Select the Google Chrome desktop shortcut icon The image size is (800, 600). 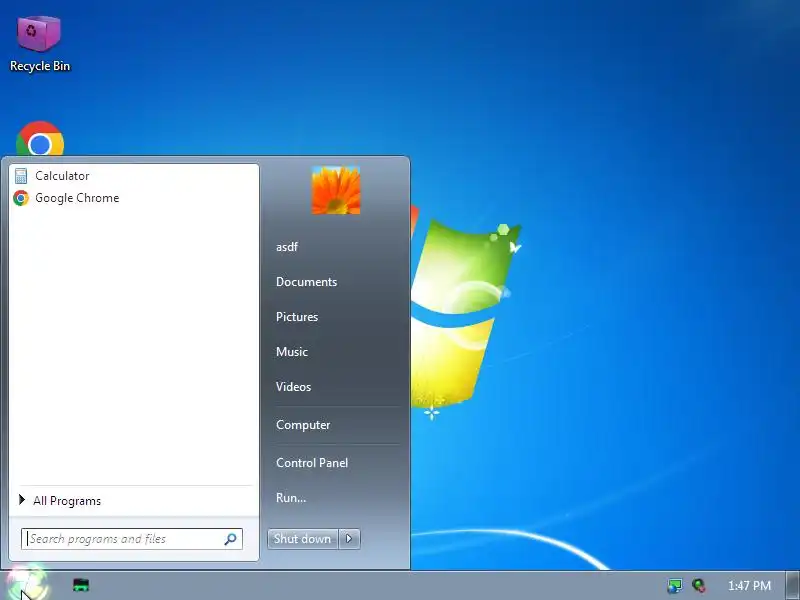40,139
